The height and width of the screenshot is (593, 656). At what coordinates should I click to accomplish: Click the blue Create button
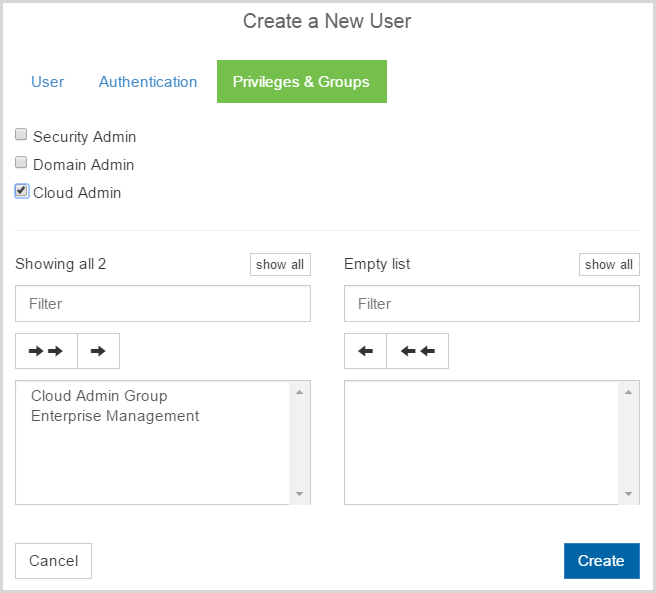point(602,561)
